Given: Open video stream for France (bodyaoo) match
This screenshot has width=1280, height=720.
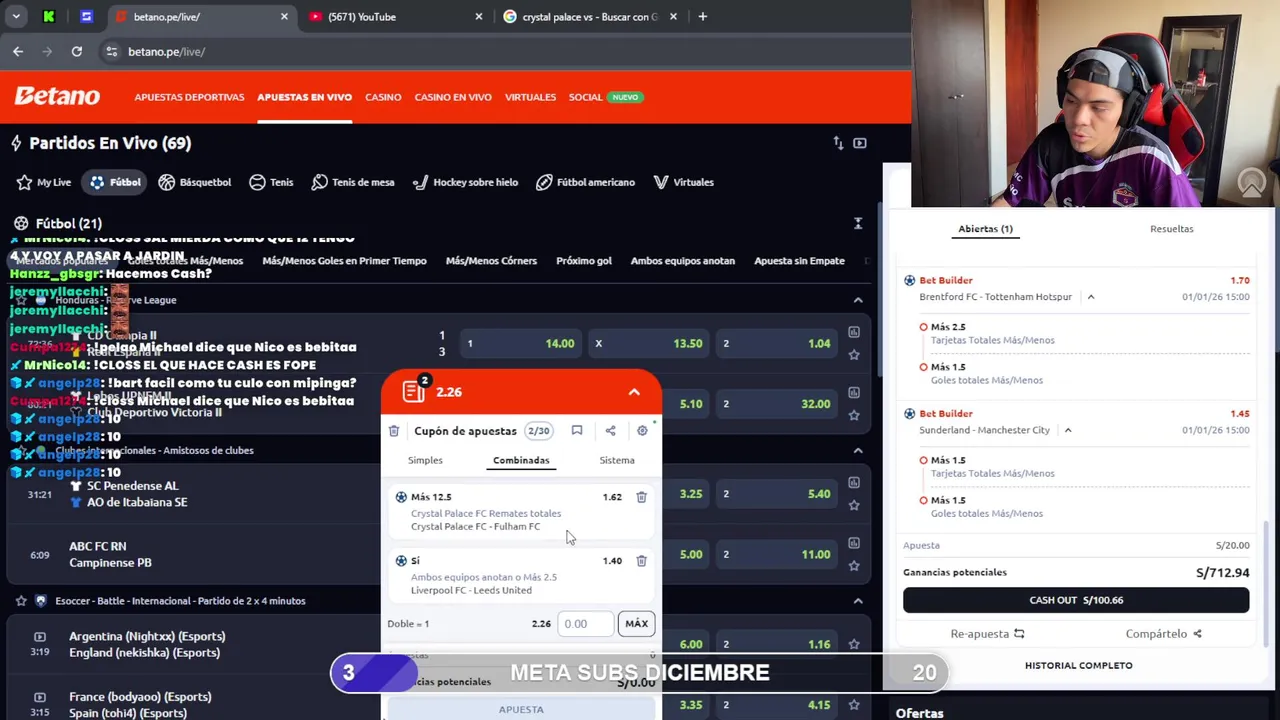Looking at the screenshot, I should click(x=40, y=697).
